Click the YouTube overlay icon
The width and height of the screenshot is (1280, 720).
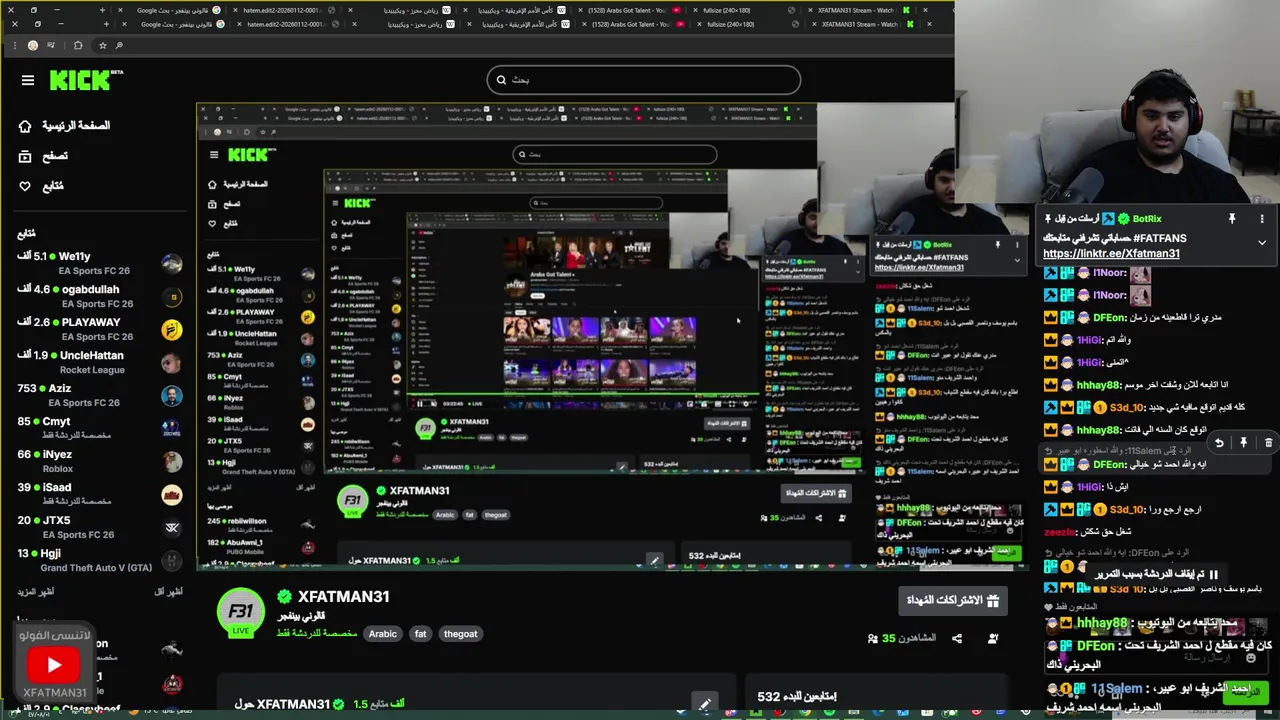click(x=54, y=664)
